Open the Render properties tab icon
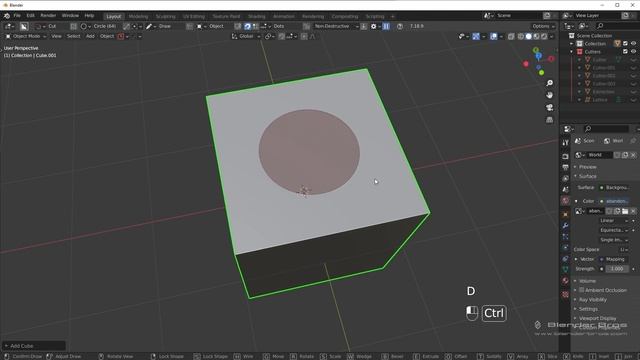 (x=565, y=156)
